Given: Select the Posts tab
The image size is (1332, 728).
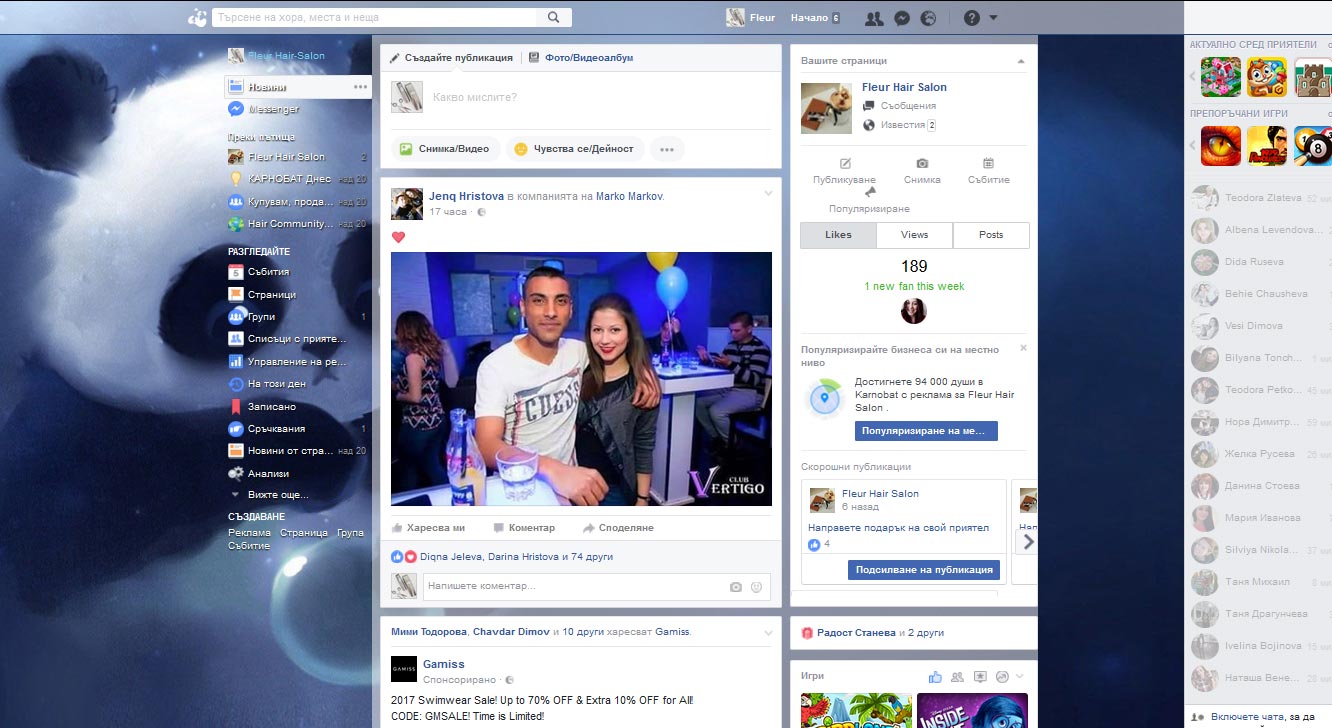Looking at the screenshot, I should [991, 235].
